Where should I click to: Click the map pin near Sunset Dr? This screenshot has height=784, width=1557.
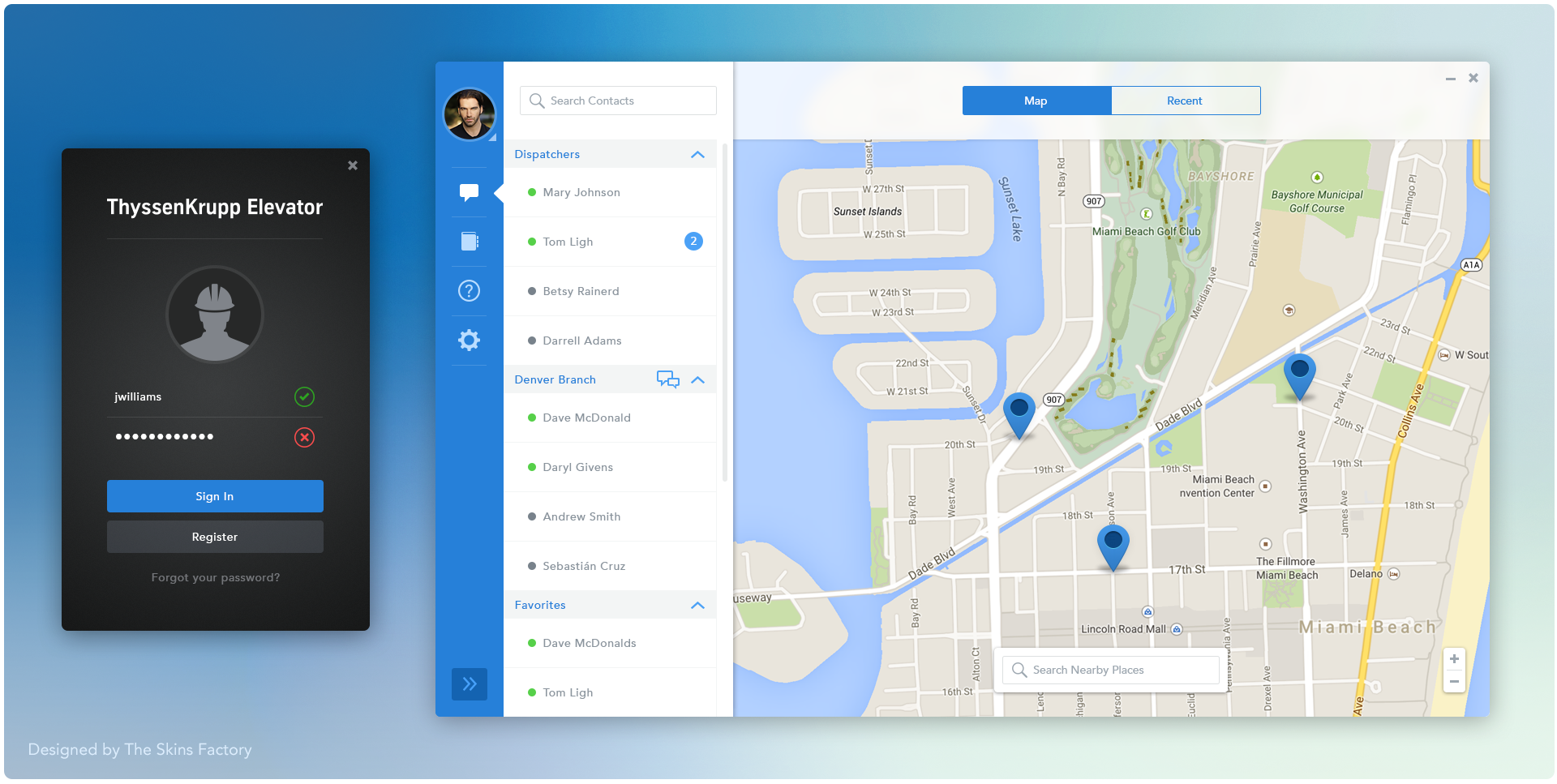1019,415
